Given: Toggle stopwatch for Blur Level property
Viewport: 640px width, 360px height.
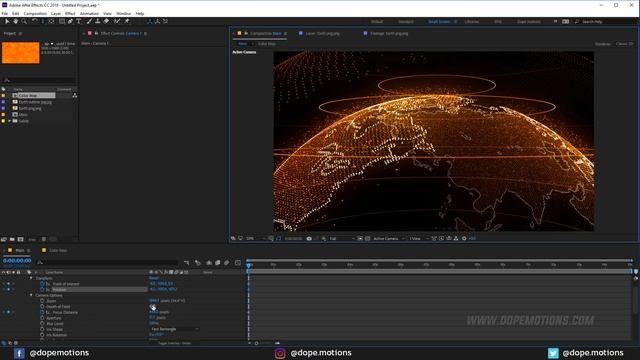Looking at the screenshot, I should click(42, 324).
